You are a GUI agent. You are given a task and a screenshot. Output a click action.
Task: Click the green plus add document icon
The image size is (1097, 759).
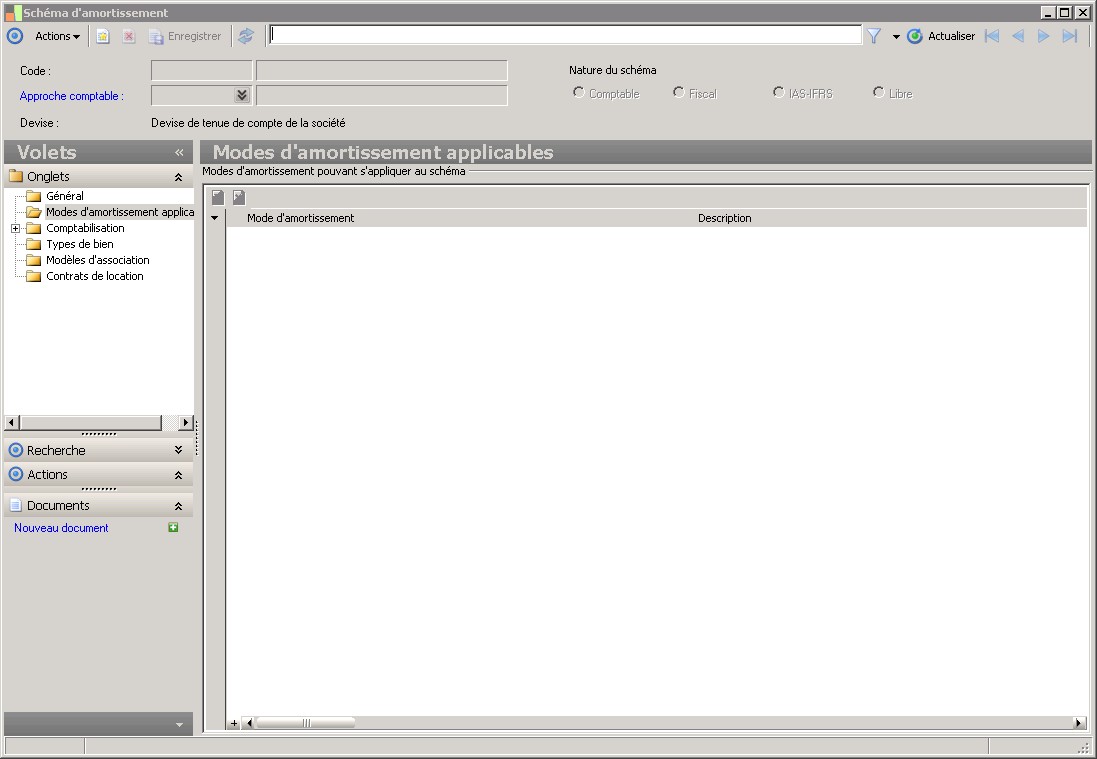click(174, 527)
